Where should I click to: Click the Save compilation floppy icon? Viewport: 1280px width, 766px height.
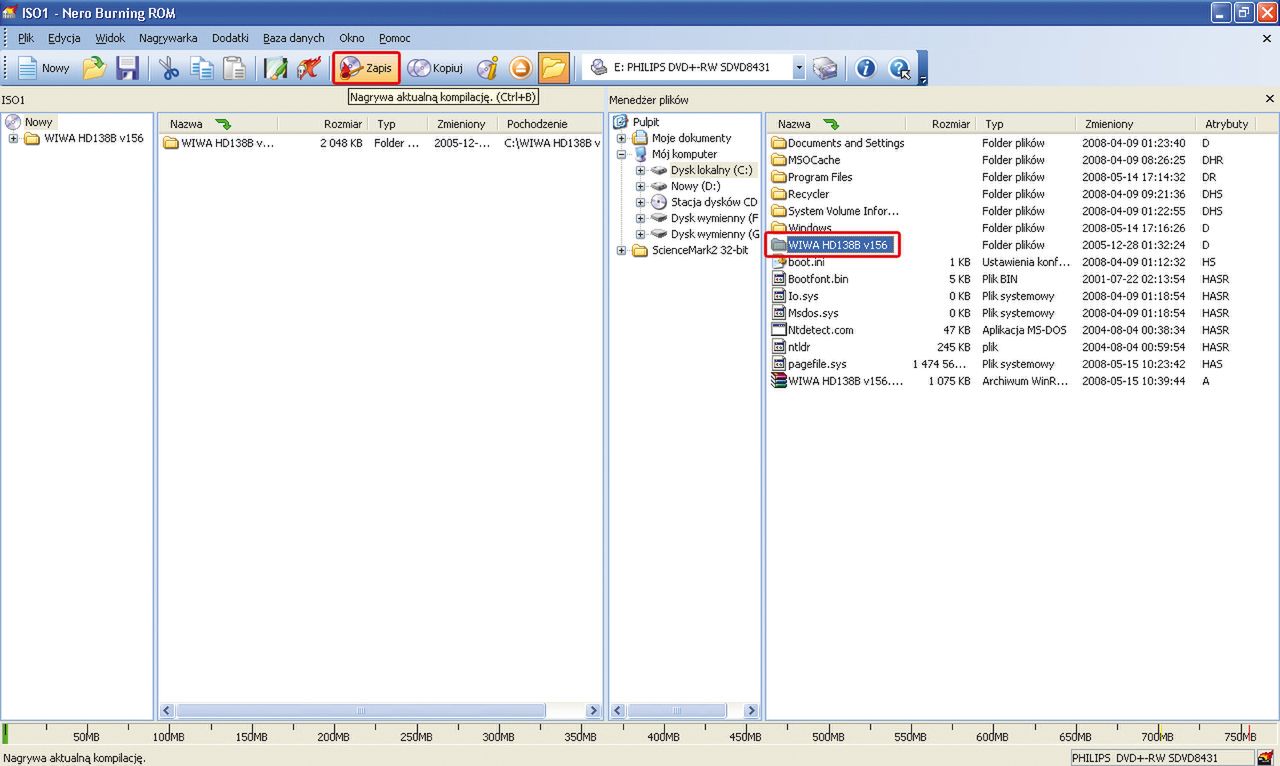coord(127,68)
